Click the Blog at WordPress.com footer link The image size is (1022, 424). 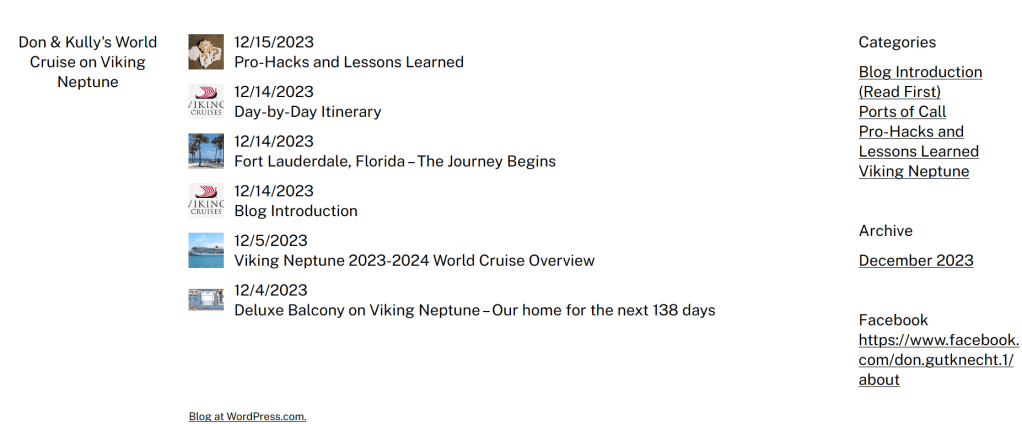click(x=247, y=417)
